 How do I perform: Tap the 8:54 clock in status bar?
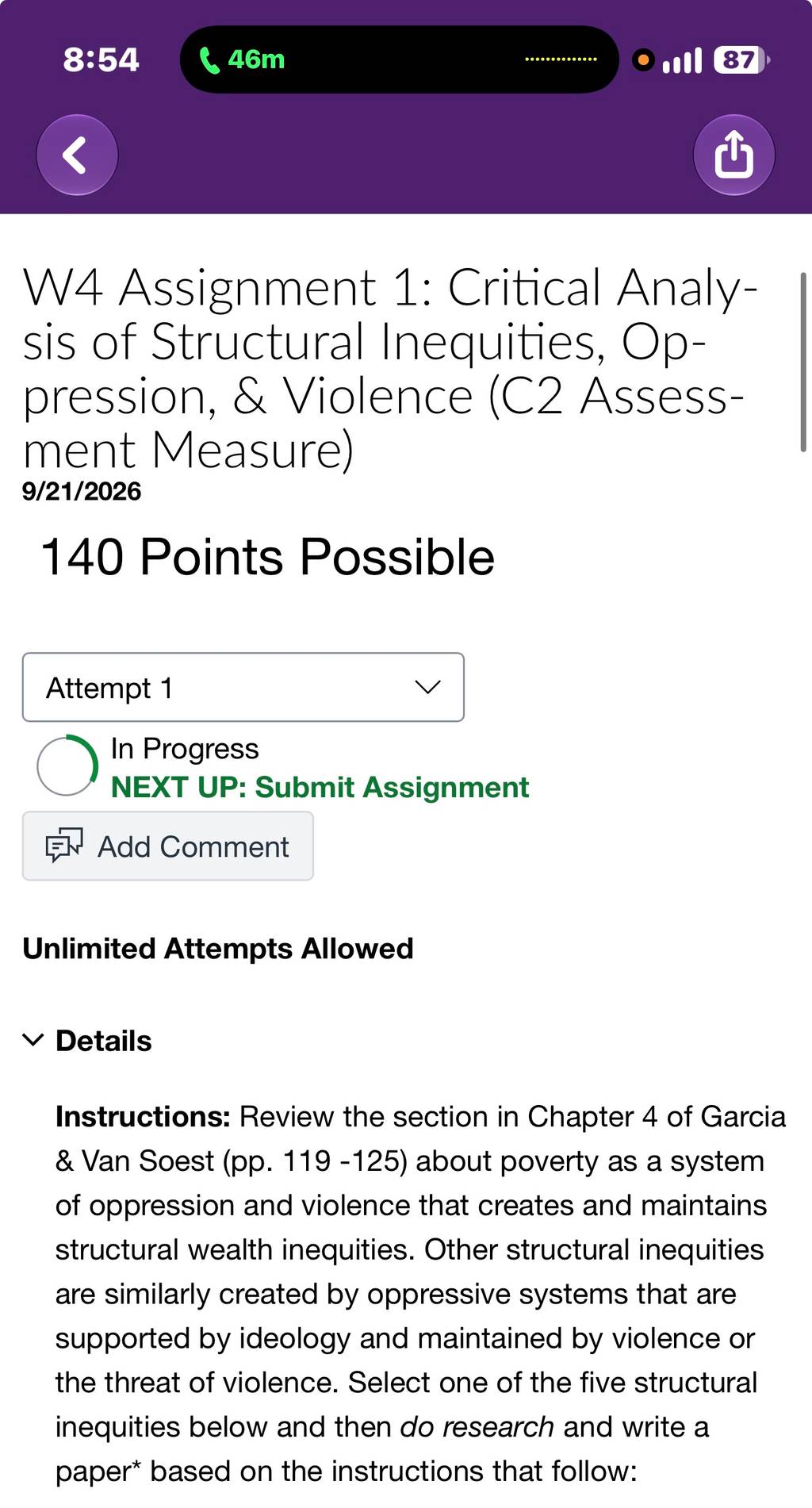tap(101, 59)
